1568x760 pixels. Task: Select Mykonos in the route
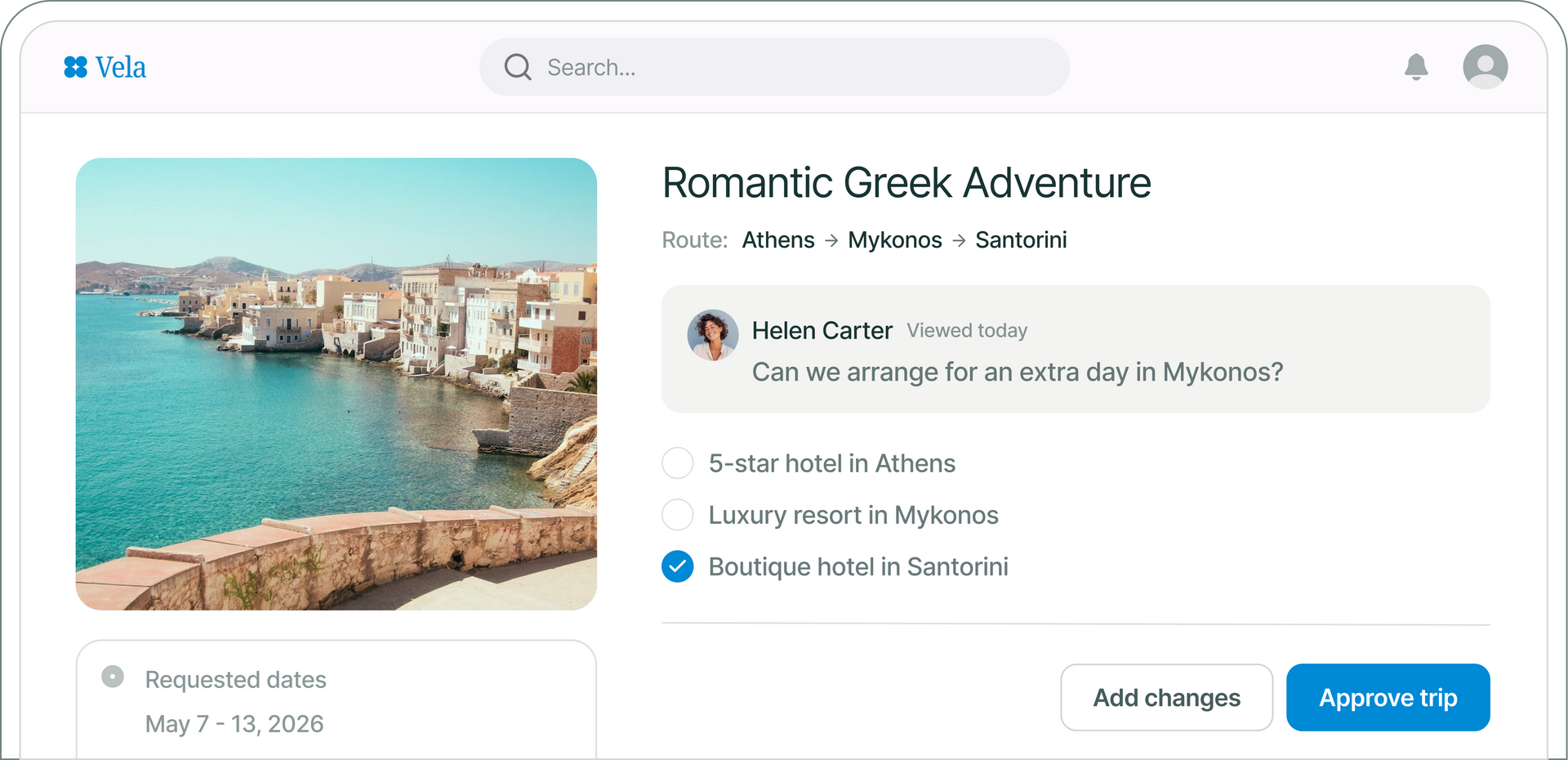click(x=895, y=240)
